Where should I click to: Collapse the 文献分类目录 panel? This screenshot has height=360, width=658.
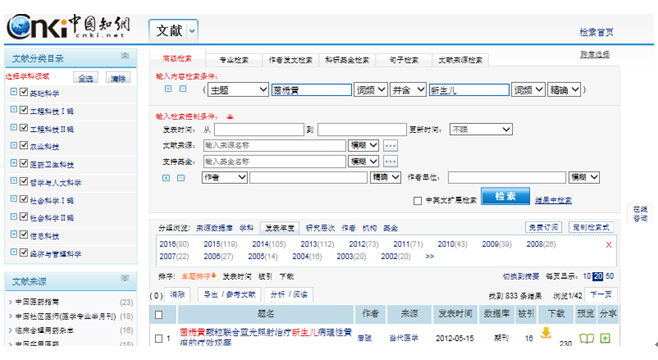click(125, 56)
